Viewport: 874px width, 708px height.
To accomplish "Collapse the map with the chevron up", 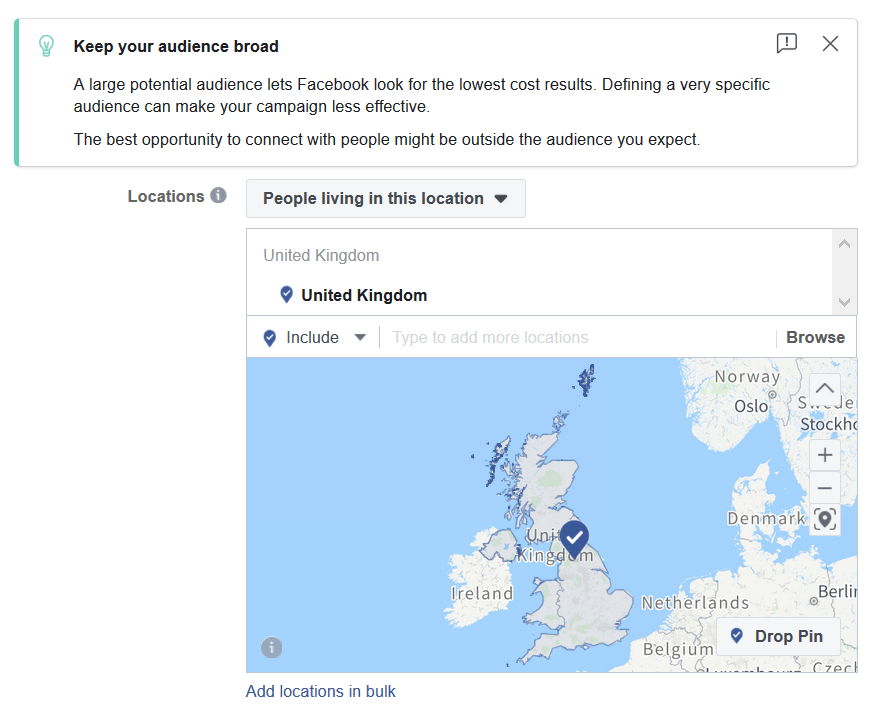I will click(x=825, y=389).
